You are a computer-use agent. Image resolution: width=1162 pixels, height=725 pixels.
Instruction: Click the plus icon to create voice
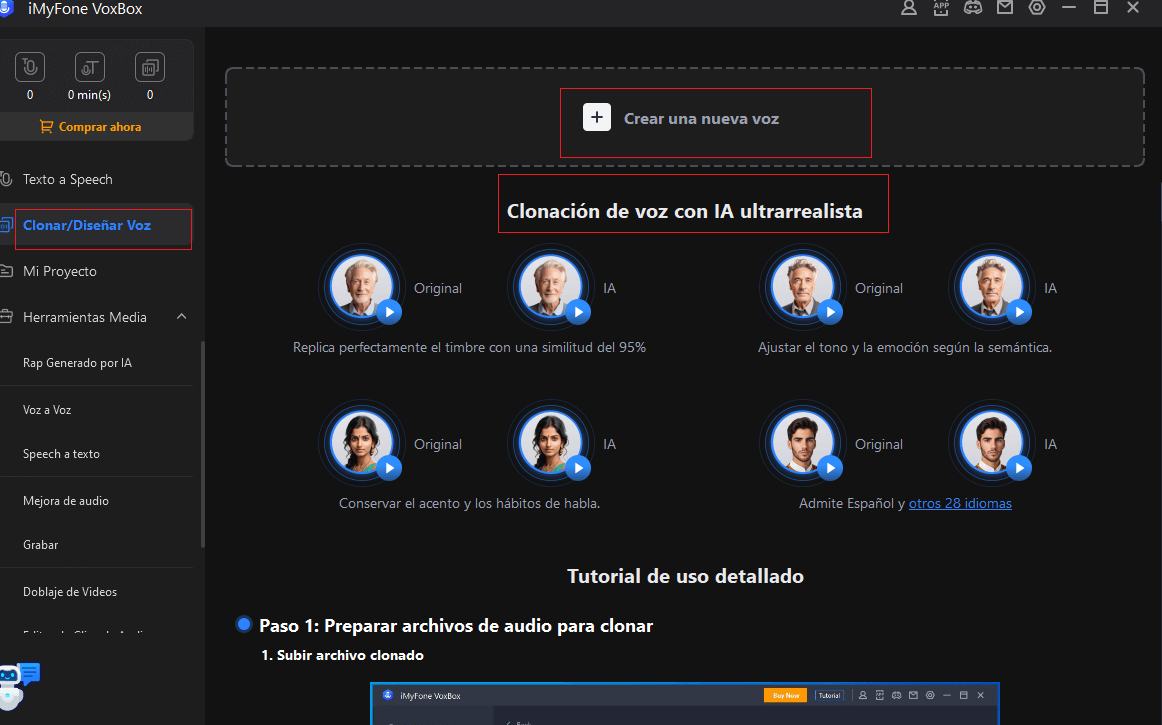(597, 117)
